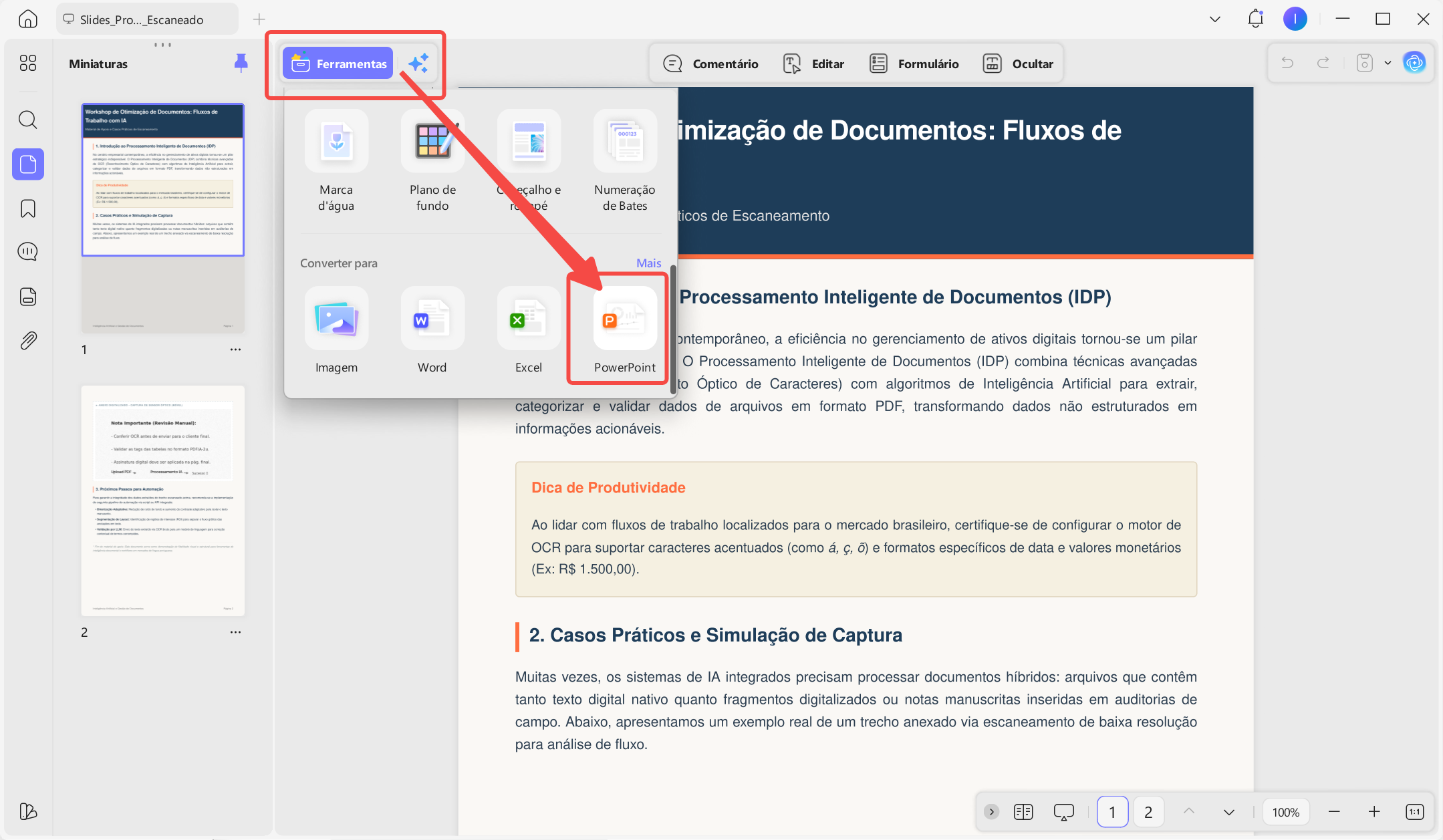Select the Numeração de Bates tool
Image resolution: width=1443 pixels, height=840 pixels.
coord(625,161)
